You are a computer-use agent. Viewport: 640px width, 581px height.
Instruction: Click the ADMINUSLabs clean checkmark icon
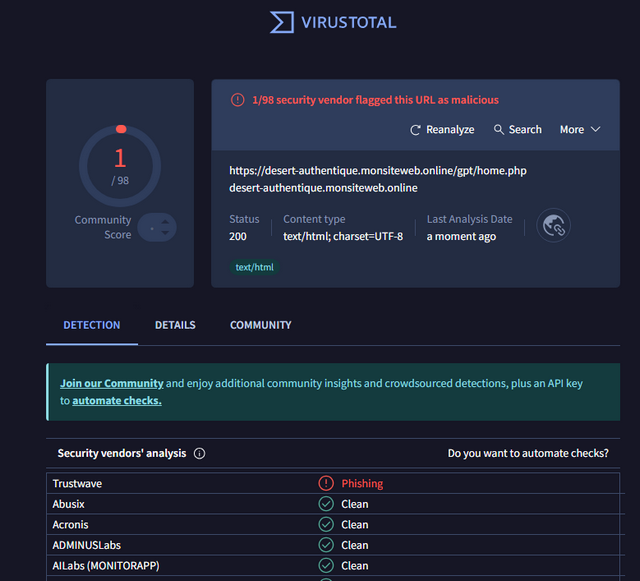[326, 545]
